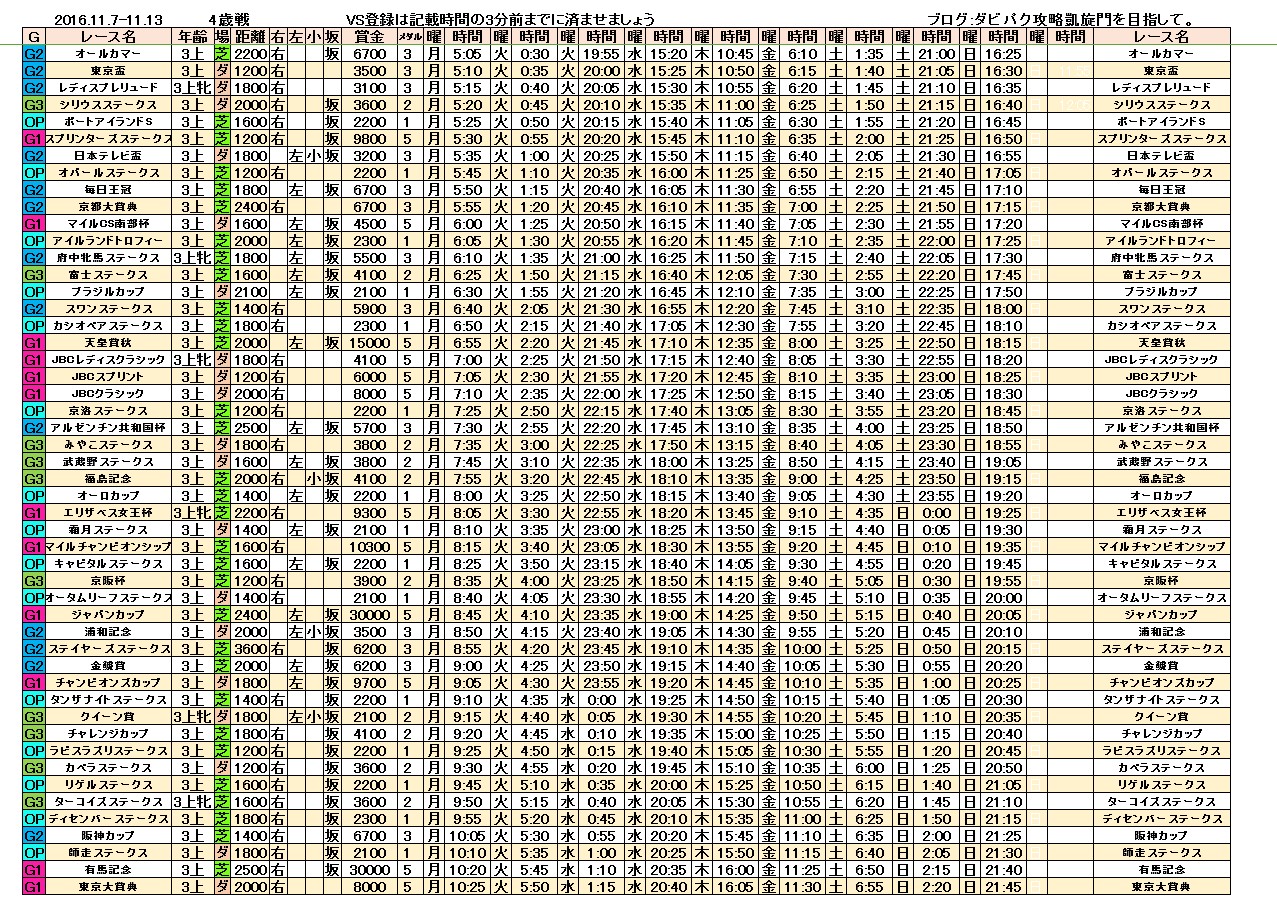Click the 1400 distance cell in 阪神カップ row
Image resolution: width=1277 pixels, height=909 pixels.
tap(250, 835)
